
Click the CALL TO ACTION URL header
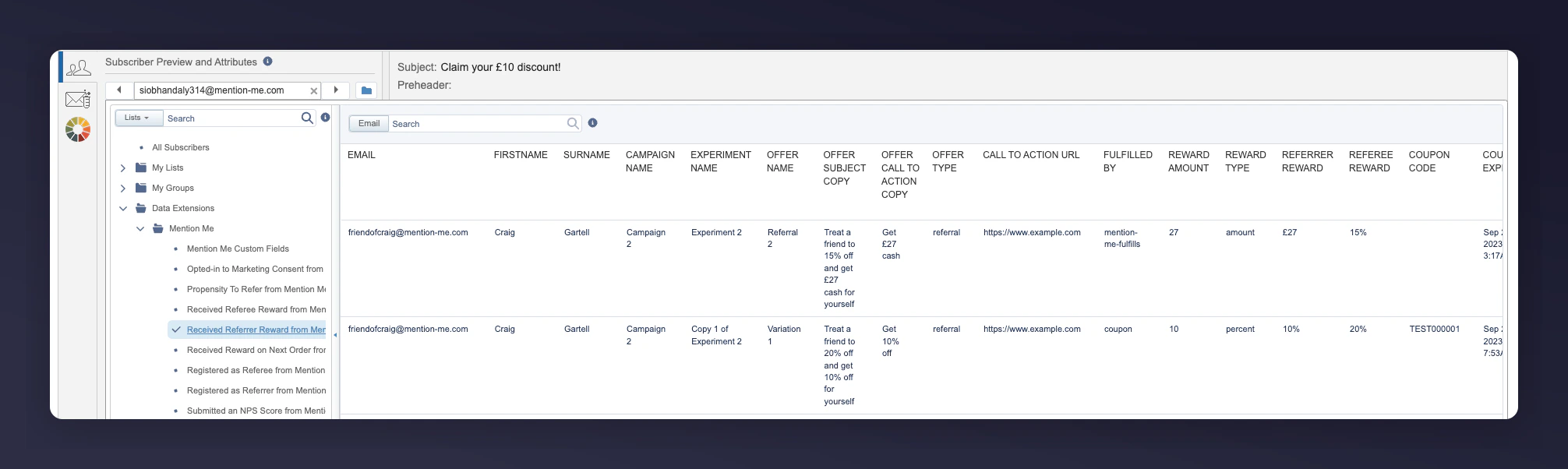click(x=1031, y=155)
